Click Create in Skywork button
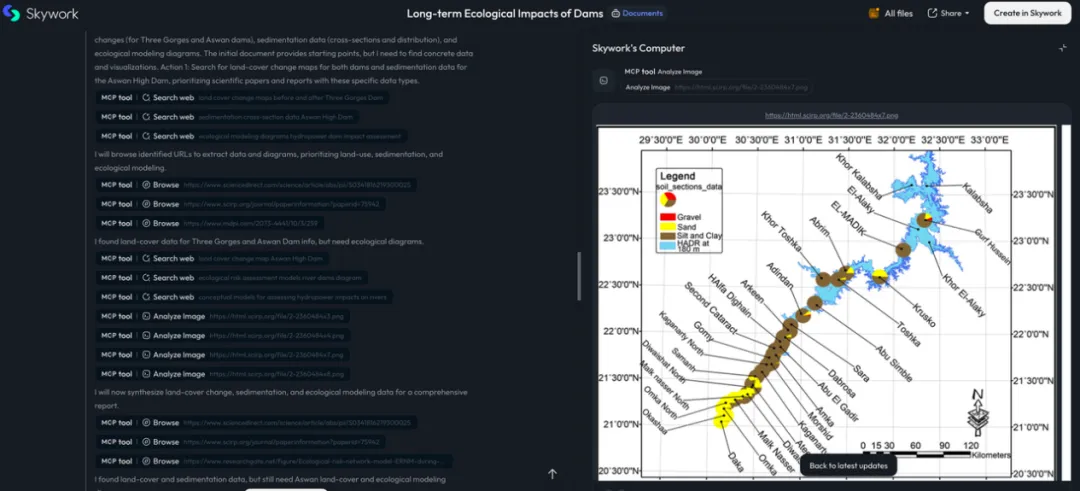1080x491 pixels. [x=1027, y=13]
